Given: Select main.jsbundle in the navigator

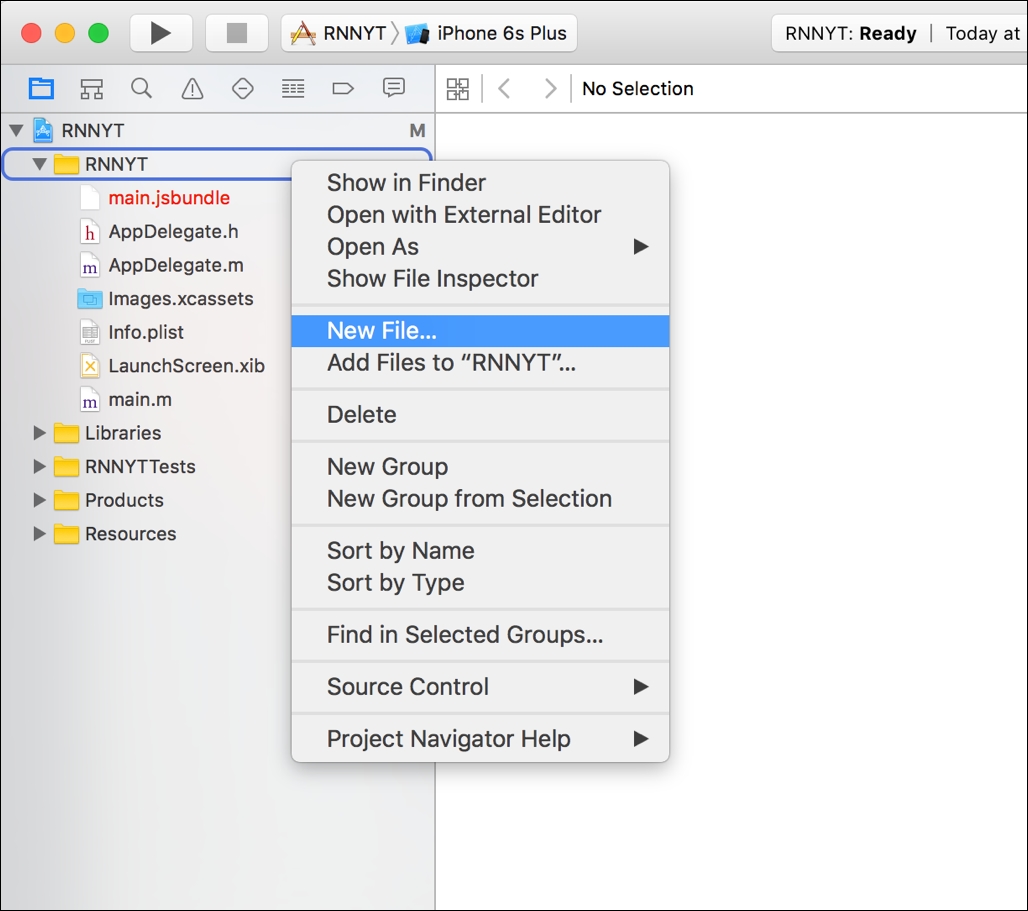Looking at the screenshot, I should coord(169,198).
